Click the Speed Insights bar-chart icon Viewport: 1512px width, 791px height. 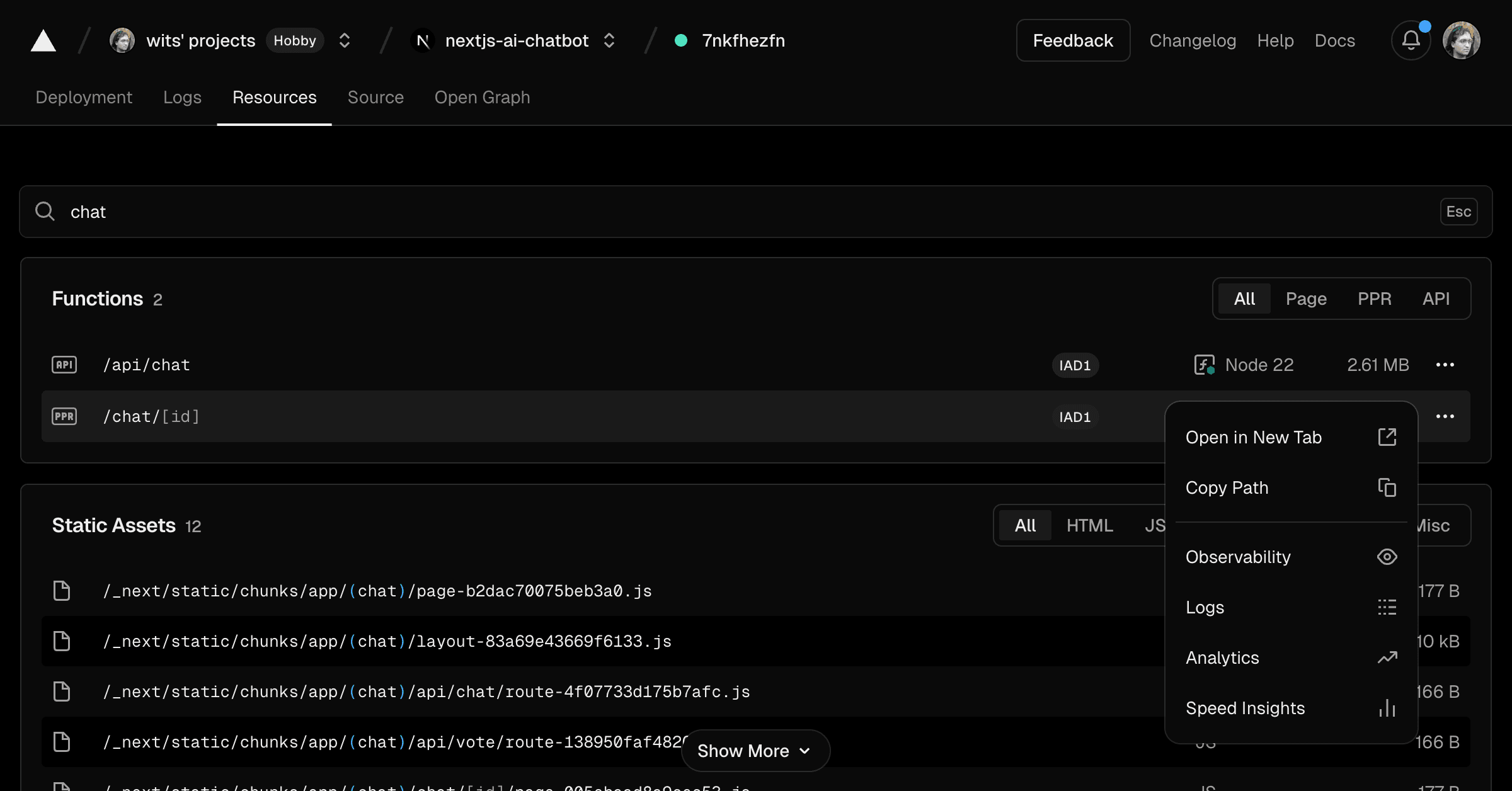(1387, 708)
